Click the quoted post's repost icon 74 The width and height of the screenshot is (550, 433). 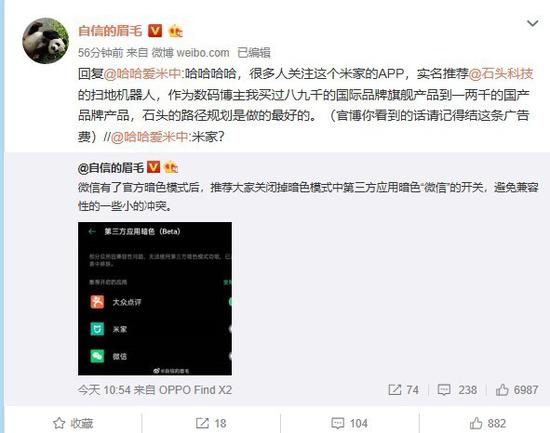pos(403,390)
